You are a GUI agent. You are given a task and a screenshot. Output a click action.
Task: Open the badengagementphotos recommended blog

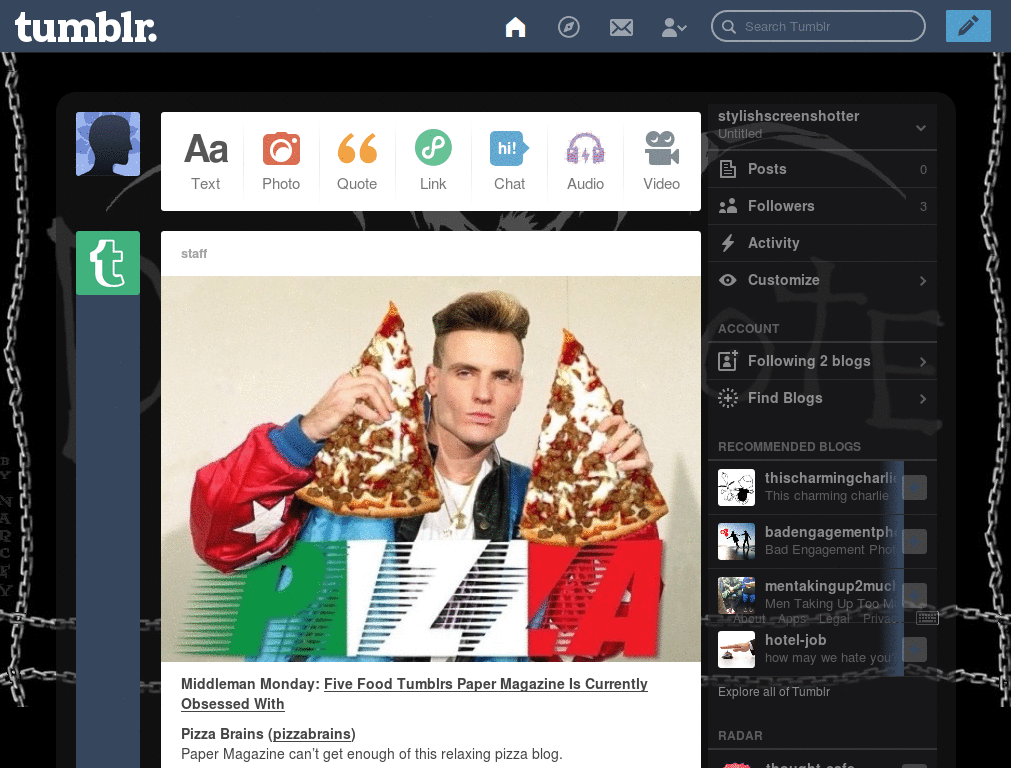pyautogui.click(x=831, y=533)
